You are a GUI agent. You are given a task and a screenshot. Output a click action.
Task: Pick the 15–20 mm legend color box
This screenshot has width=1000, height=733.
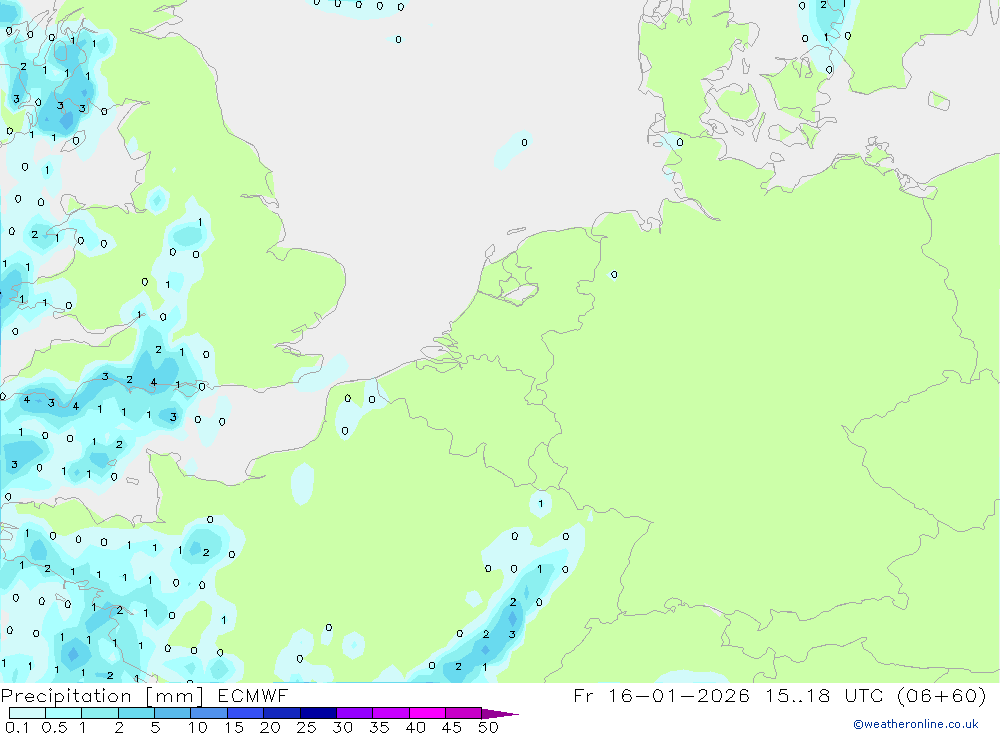coord(246,713)
